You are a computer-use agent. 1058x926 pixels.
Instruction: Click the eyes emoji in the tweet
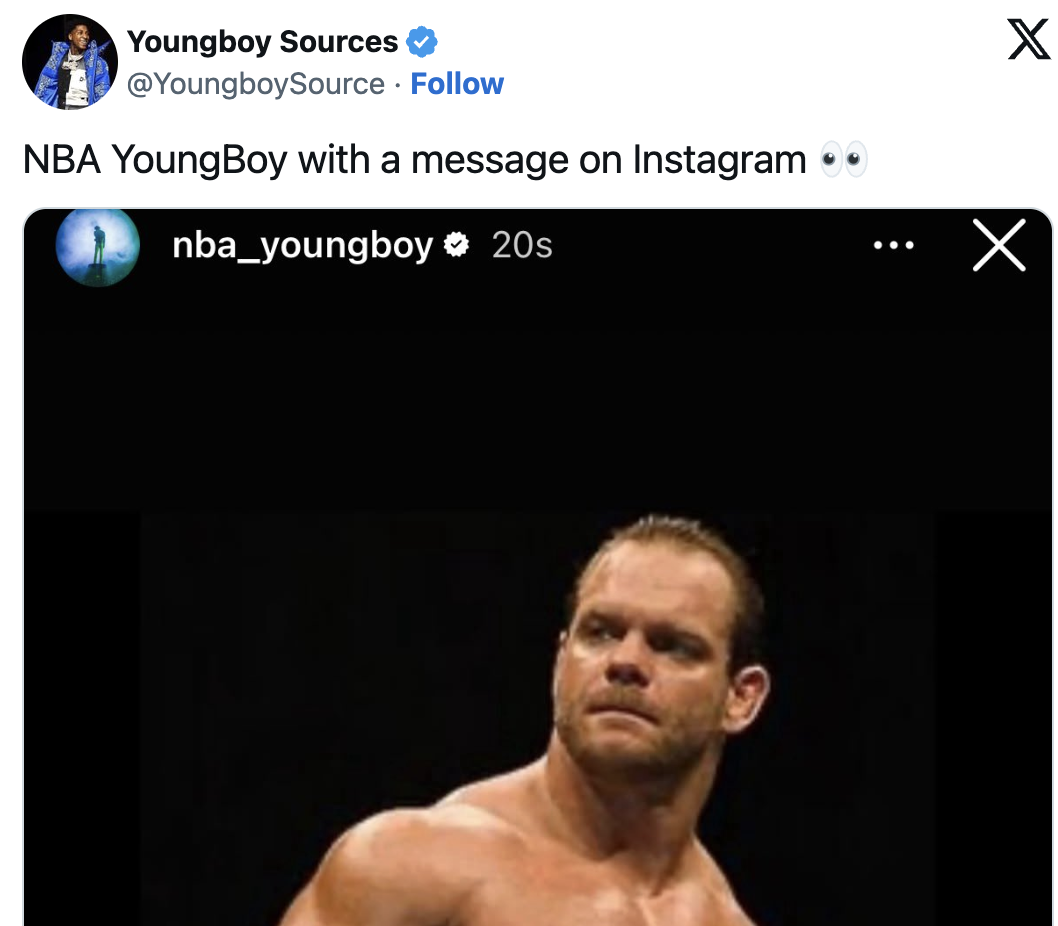[843, 159]
